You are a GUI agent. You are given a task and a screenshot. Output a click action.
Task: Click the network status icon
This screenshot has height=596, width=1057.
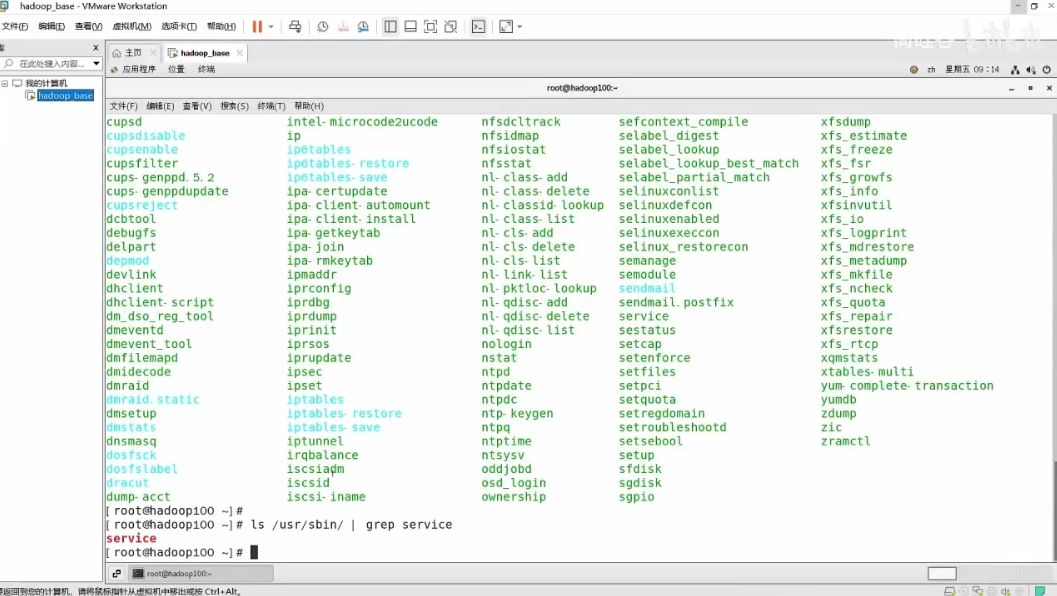click(1015, 69)
